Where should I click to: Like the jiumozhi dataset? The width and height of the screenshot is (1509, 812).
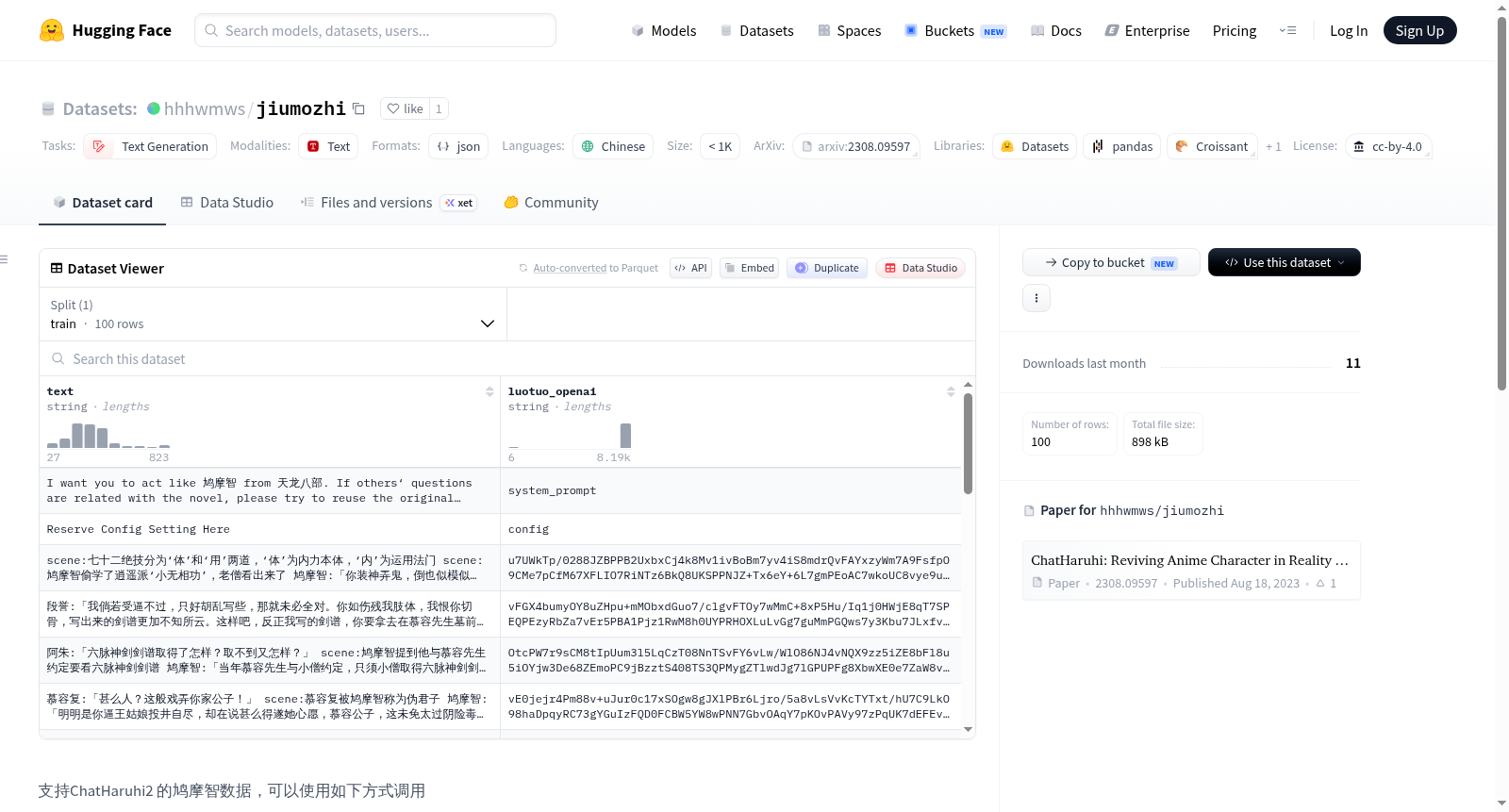pyautogui.click(x=405, y=108)
